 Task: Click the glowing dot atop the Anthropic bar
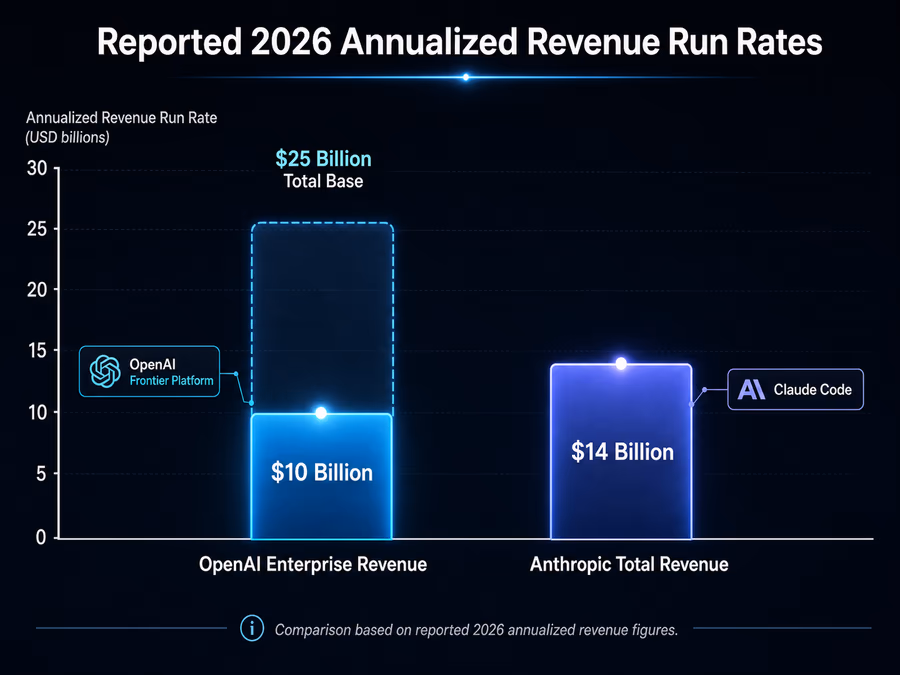pyautogui.click(x=621, y=363)
